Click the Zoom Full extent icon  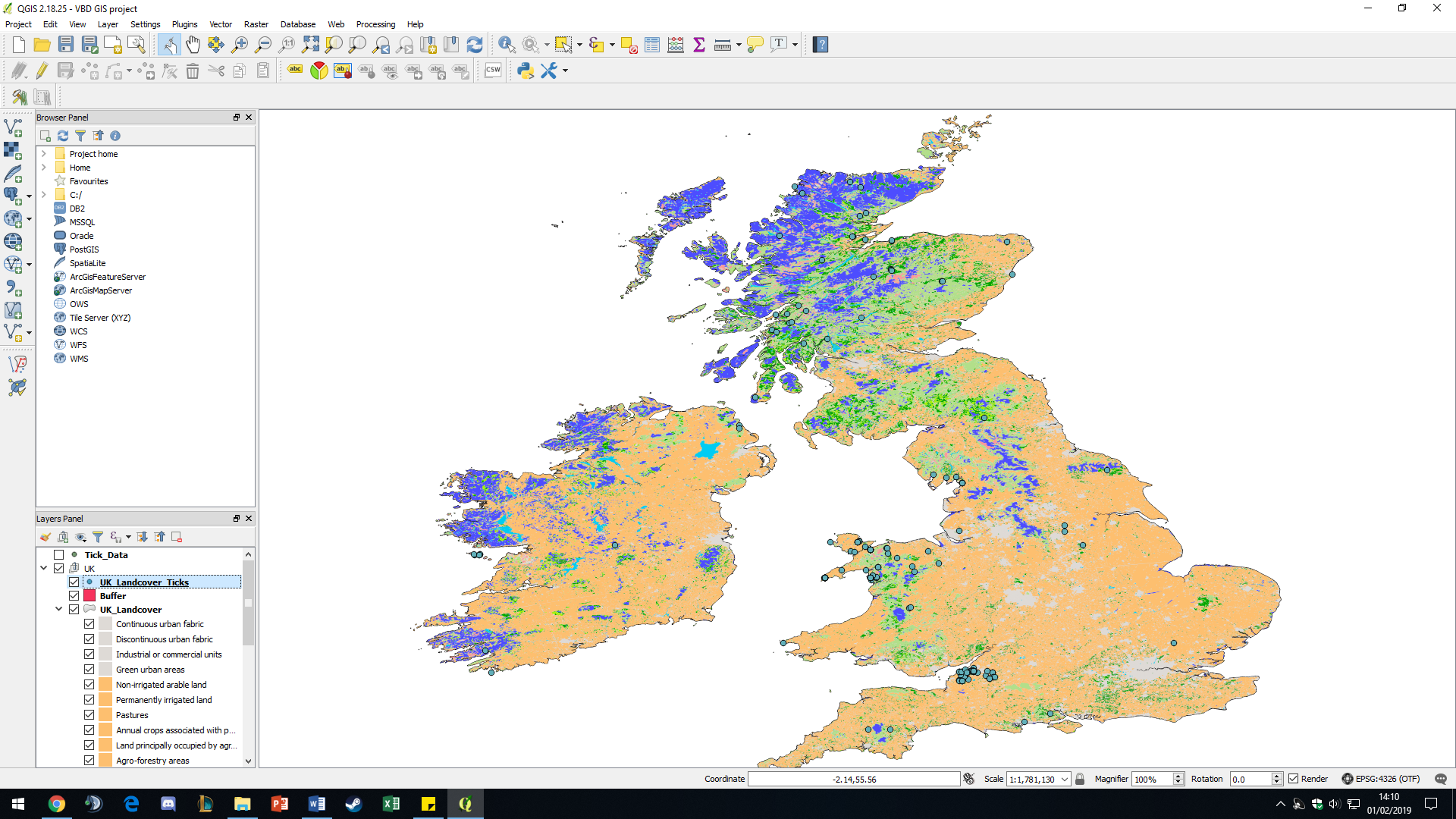(310, 45)
